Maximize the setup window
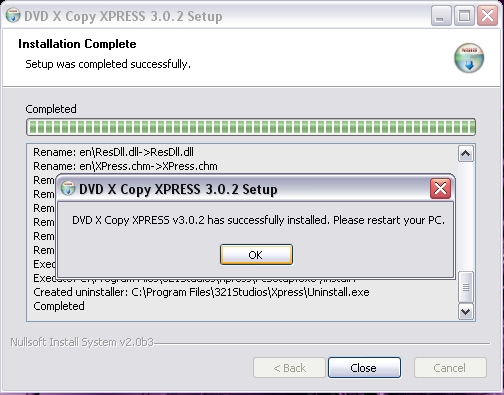 464,16
